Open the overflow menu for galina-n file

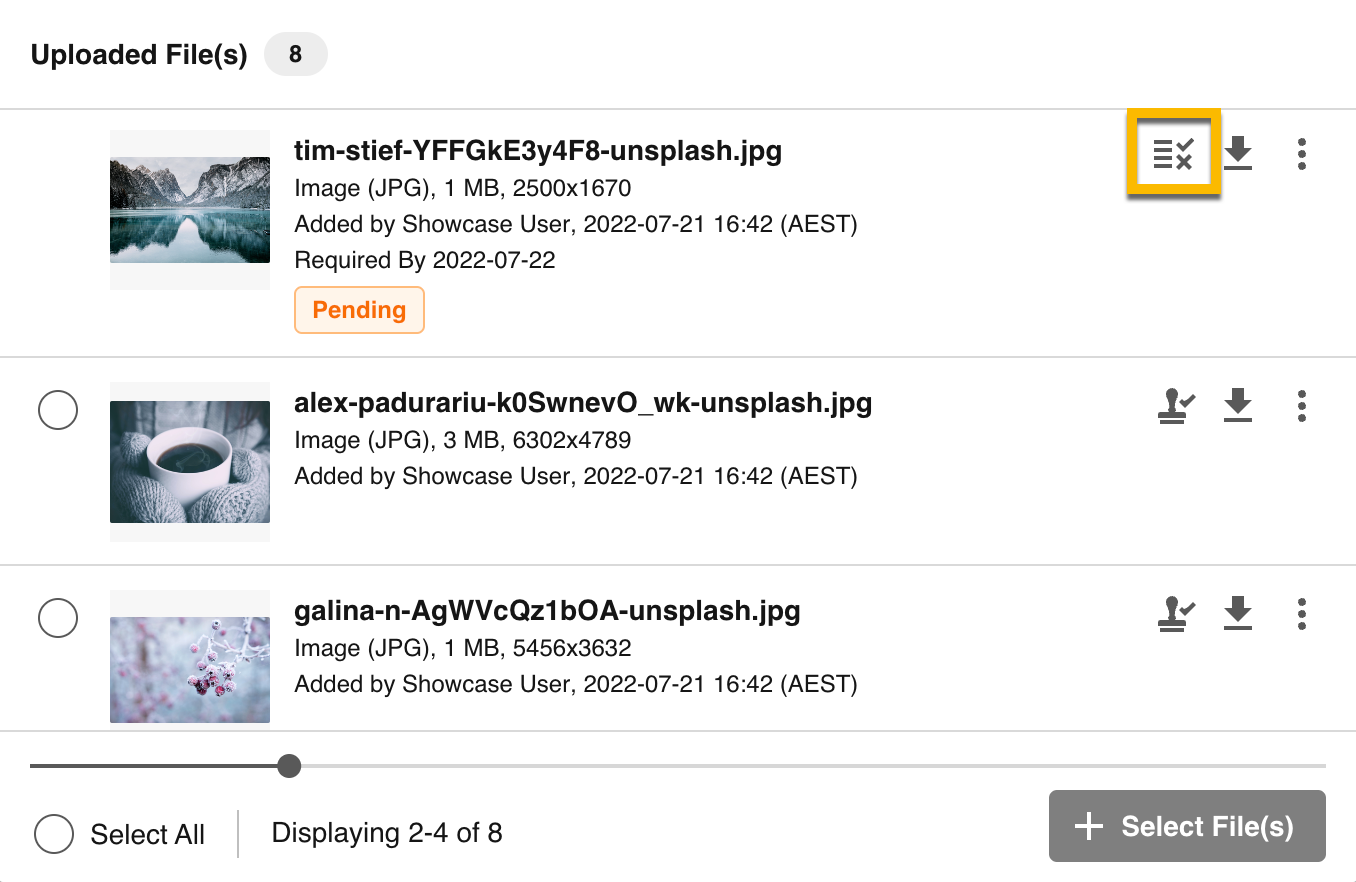pos(1302,613)
